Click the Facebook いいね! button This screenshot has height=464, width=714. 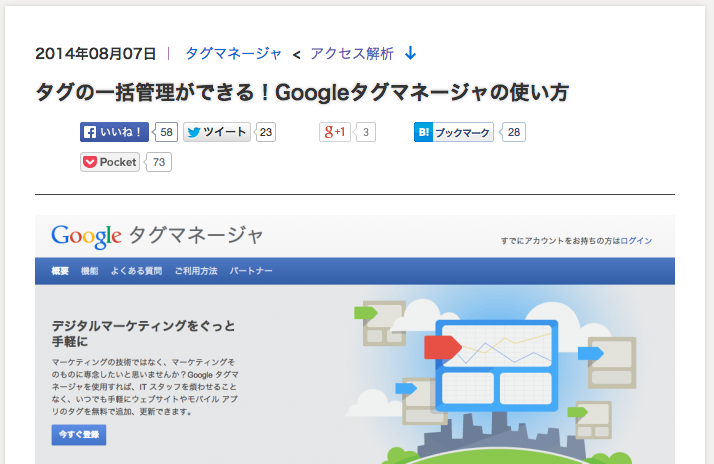114,132
